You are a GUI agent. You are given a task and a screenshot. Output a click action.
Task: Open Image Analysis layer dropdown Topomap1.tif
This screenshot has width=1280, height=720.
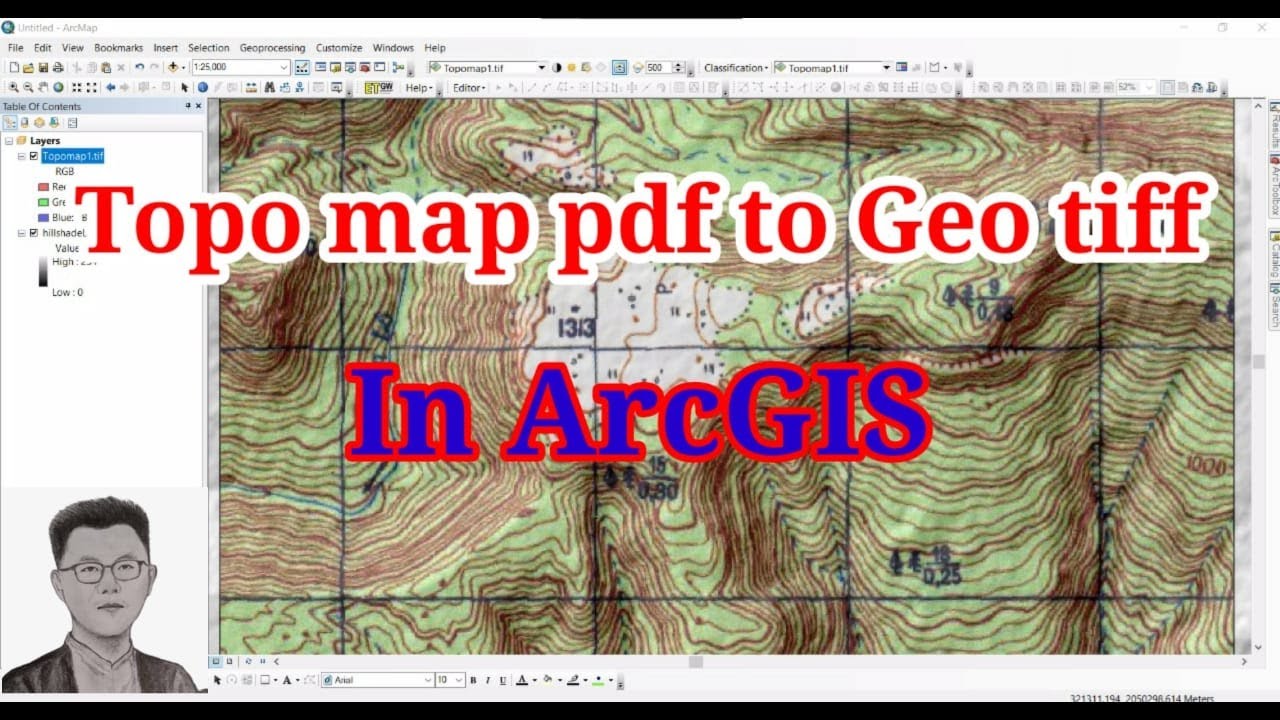(542, 68)
